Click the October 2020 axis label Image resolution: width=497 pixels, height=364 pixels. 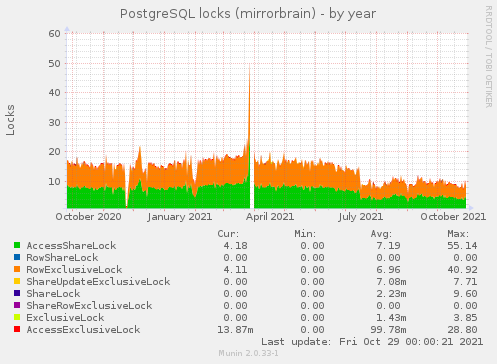pyautogui.click(x=88, y=217)
